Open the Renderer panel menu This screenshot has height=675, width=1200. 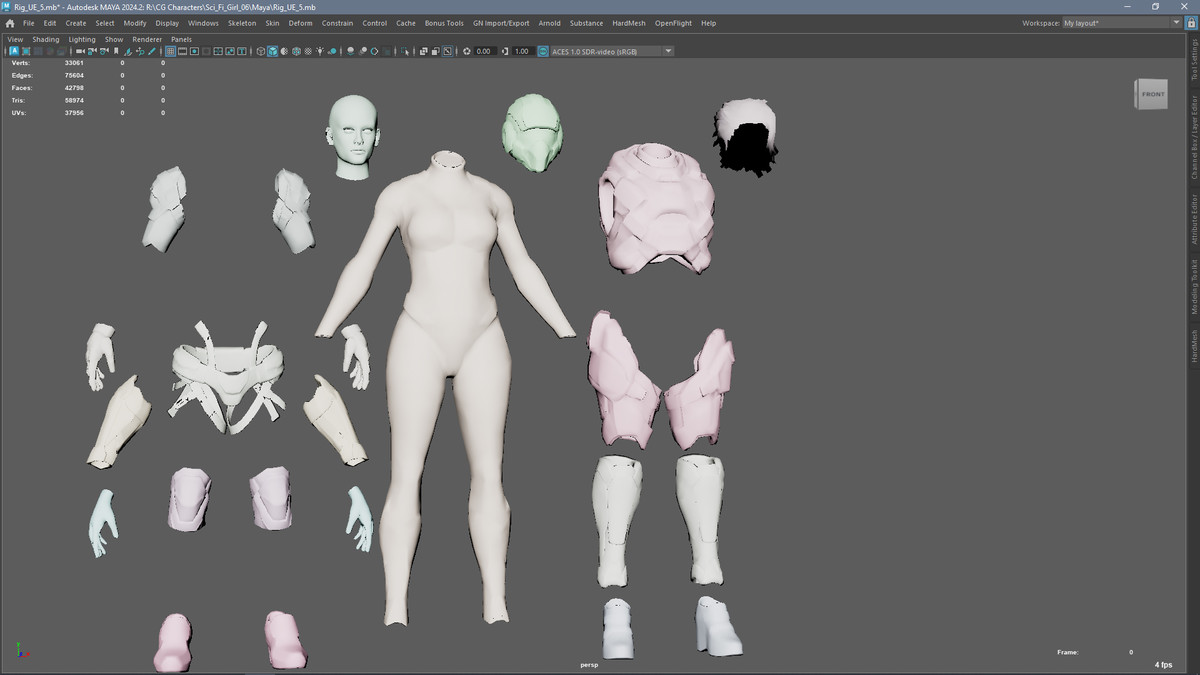click(x=146, y=39)
